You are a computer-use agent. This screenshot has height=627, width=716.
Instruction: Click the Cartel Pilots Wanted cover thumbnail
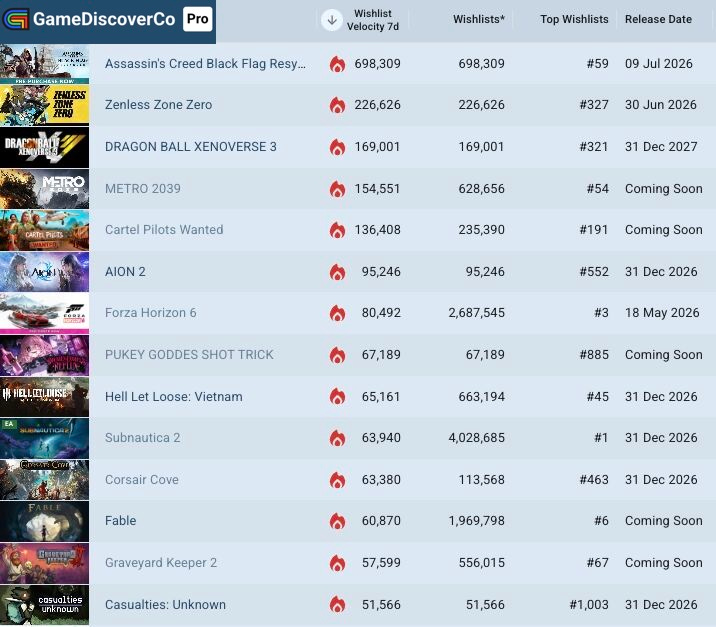[x=44, y=230]
